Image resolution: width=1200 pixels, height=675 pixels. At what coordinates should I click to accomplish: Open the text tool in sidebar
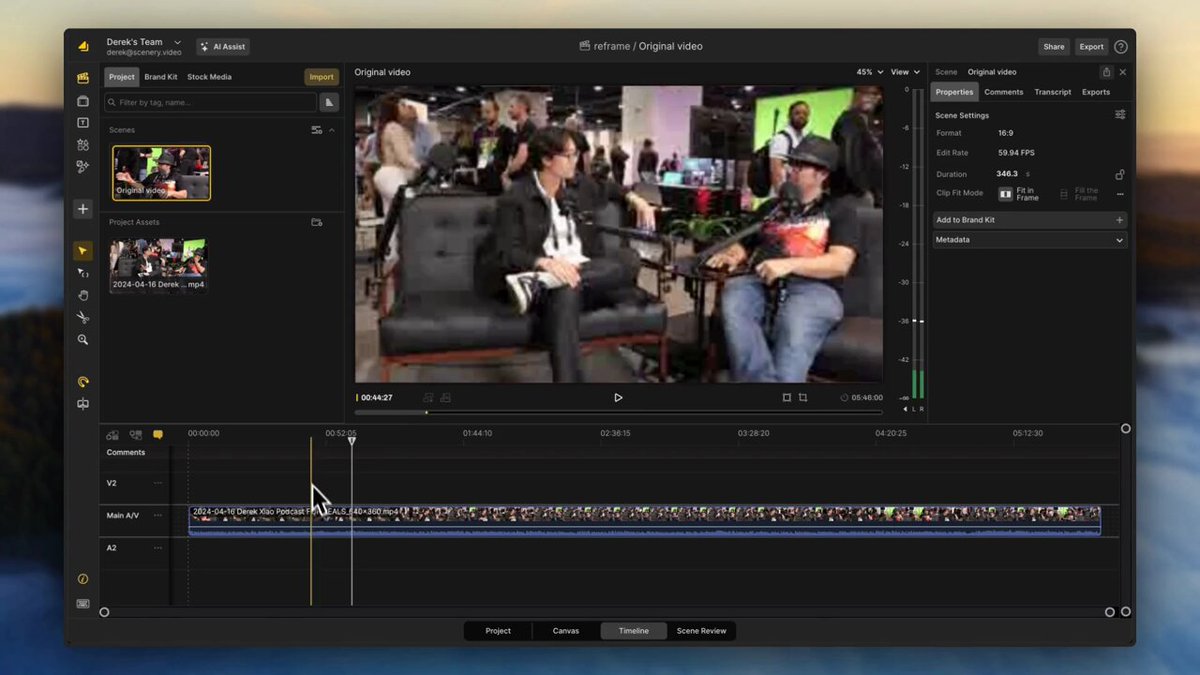click(83, 122)
